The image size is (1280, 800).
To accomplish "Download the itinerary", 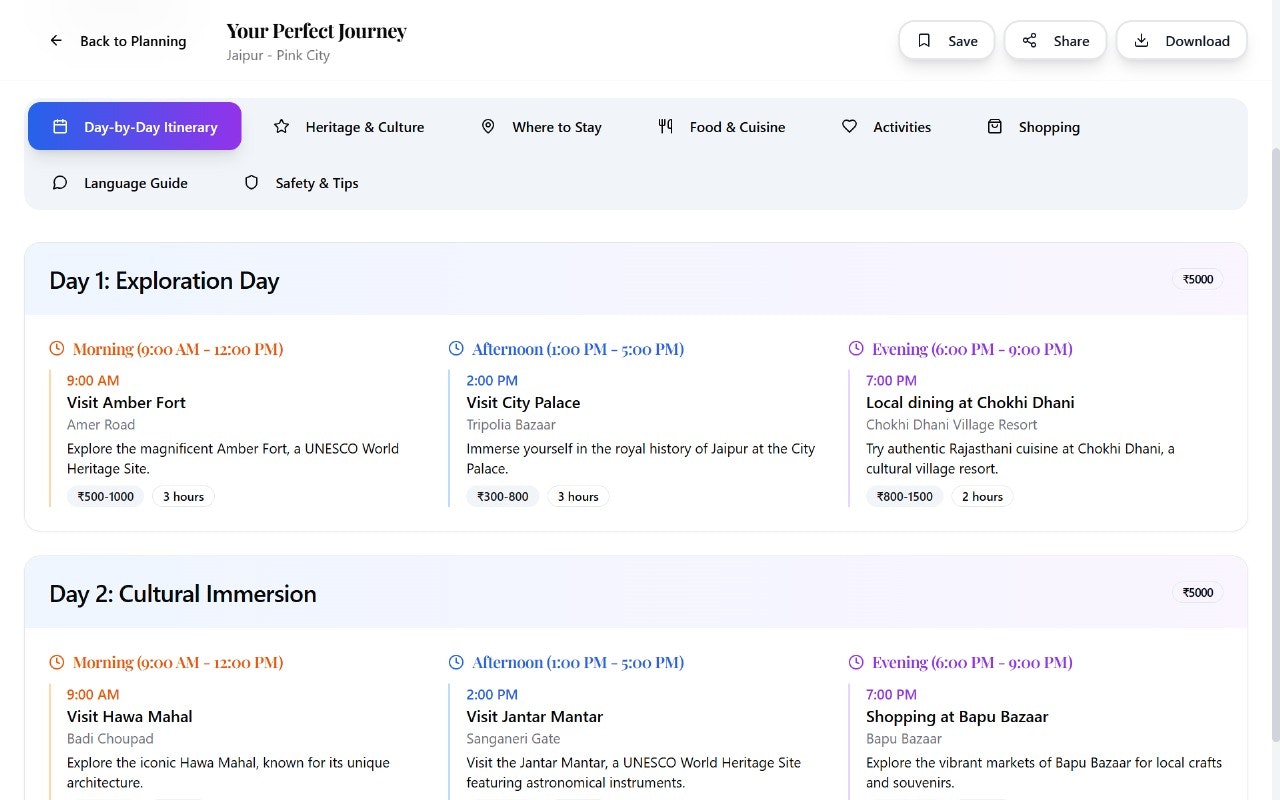I will pos(1181,41).
